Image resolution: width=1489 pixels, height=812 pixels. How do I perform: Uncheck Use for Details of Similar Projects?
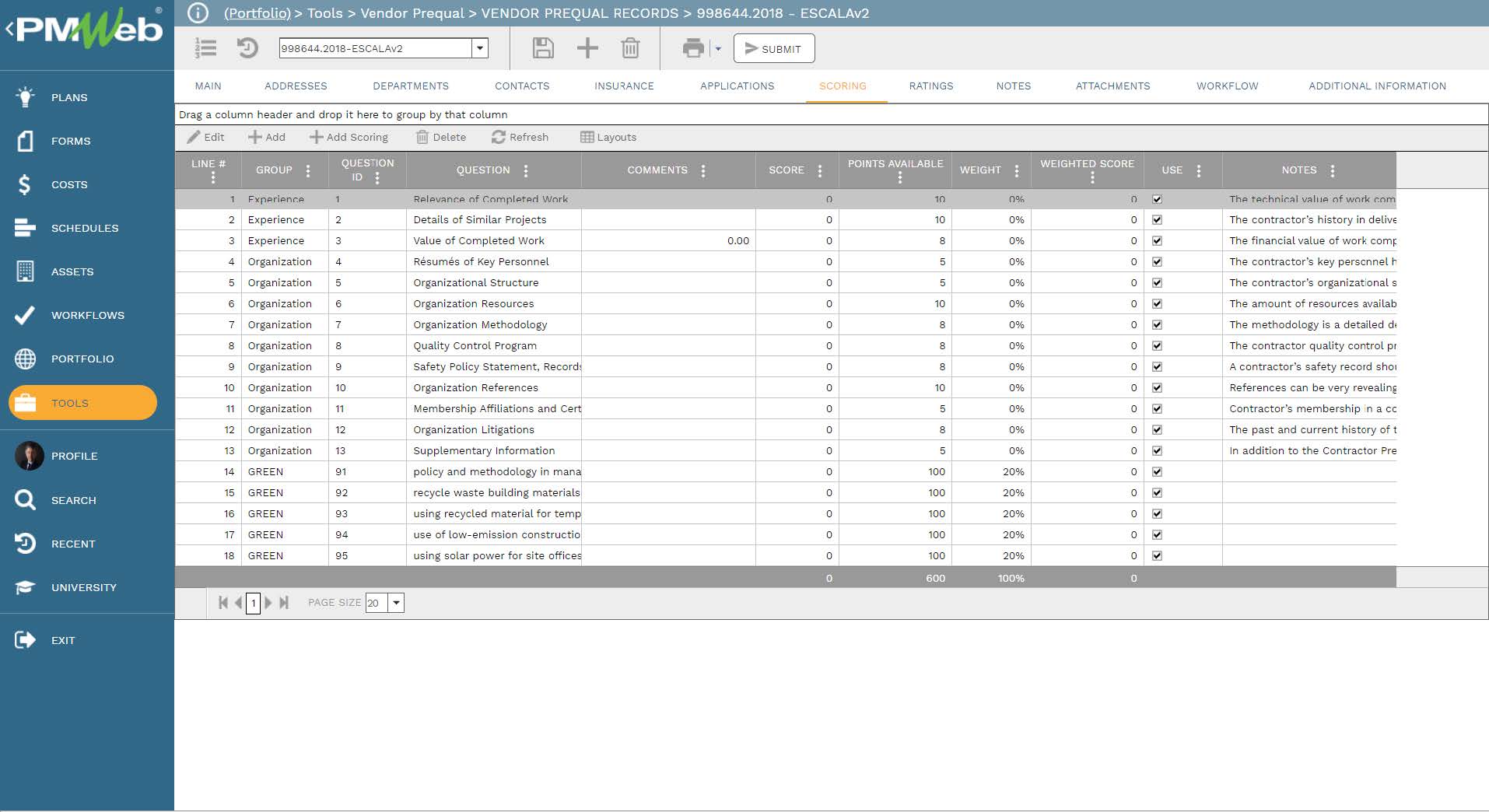click(1157, 220)
